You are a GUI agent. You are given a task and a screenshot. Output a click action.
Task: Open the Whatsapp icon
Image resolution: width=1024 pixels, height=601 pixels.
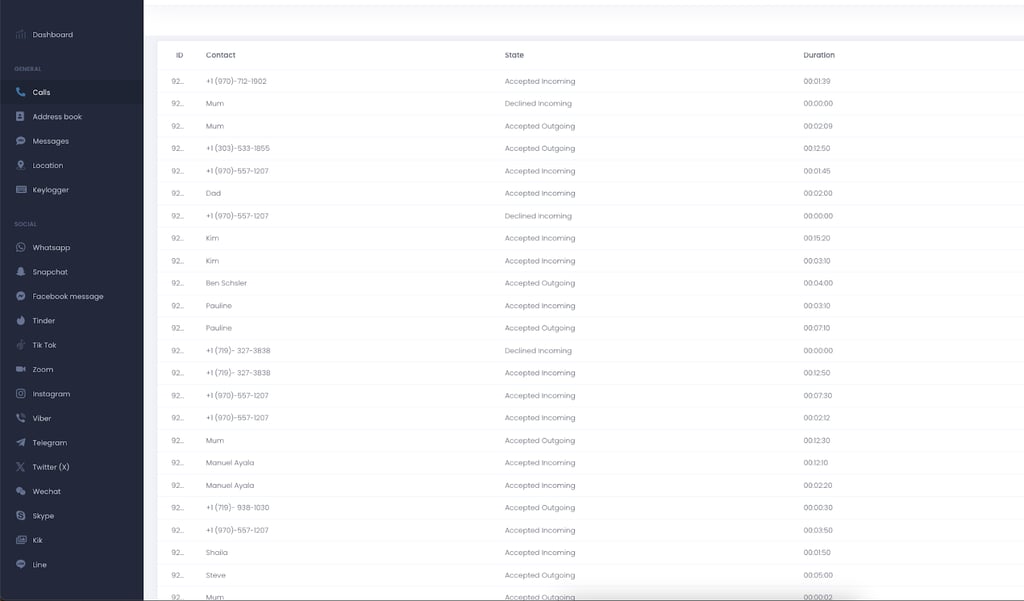pos(21,248)
